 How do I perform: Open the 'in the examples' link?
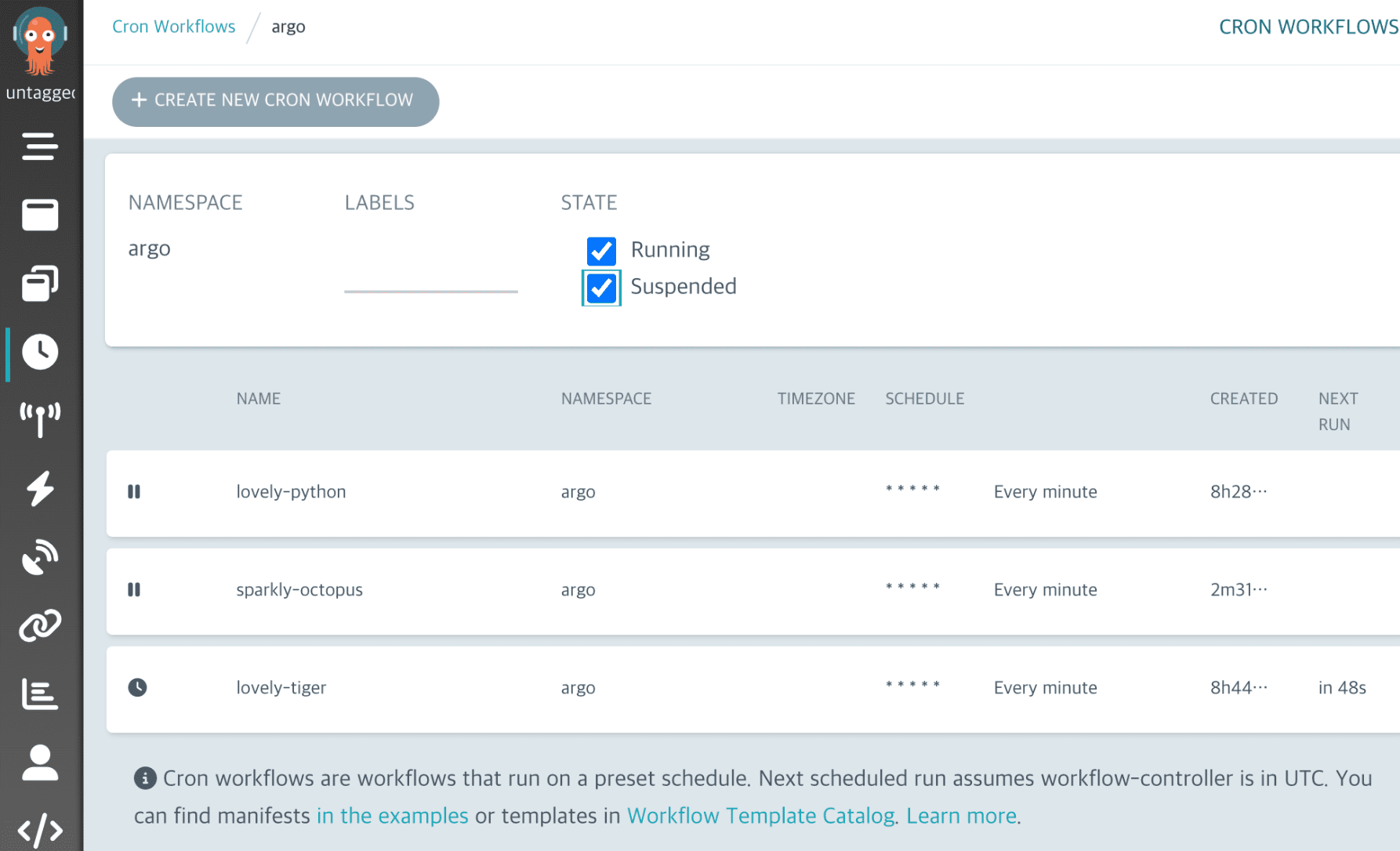click(x=392, y=816)
